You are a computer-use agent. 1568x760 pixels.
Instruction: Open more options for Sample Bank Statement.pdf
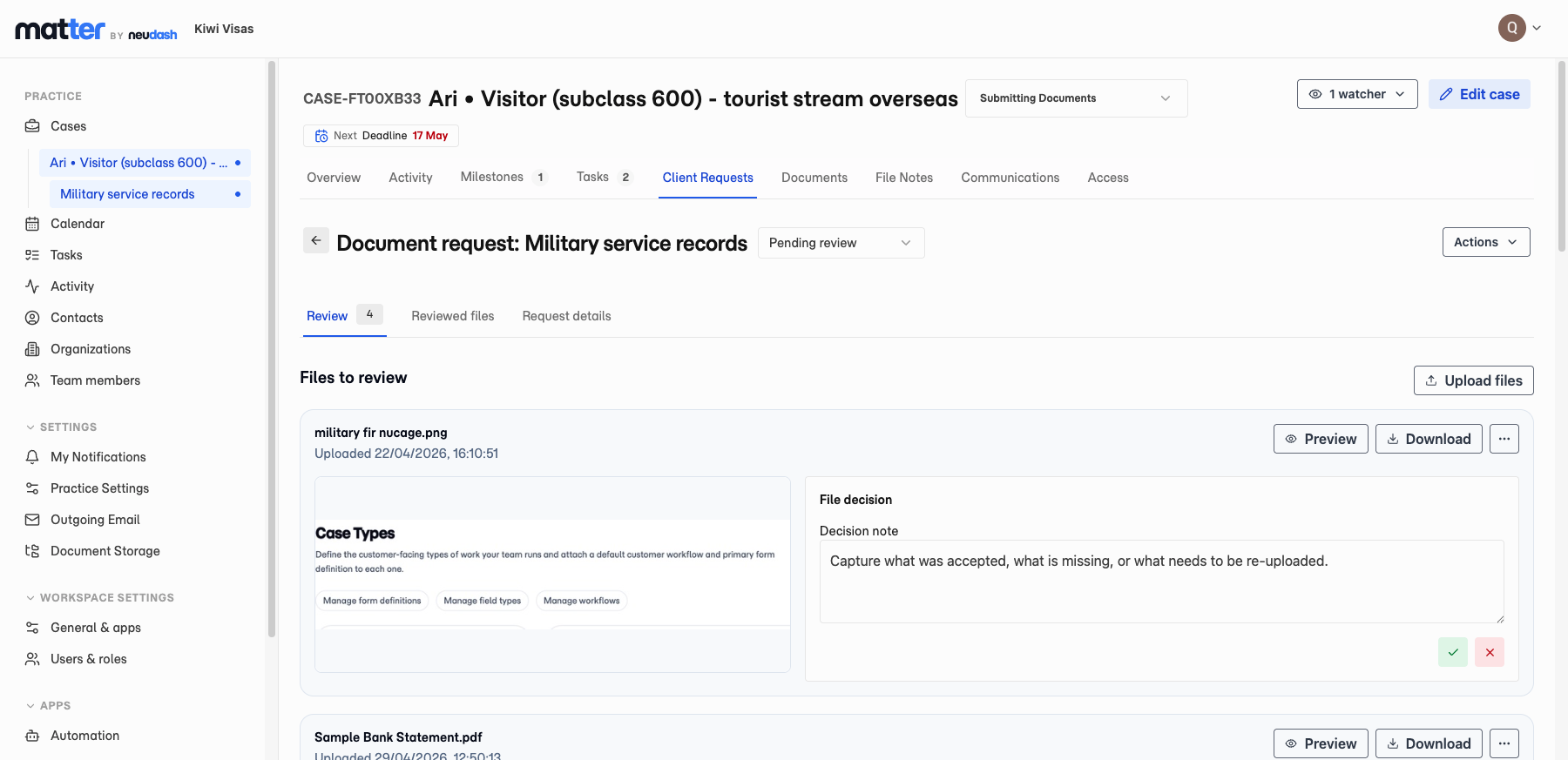(x=1504, y=743)
